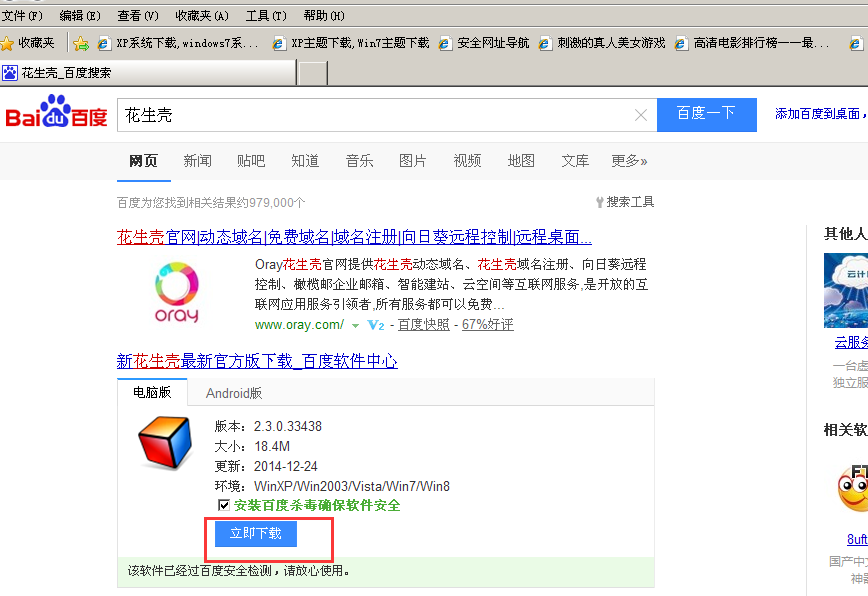Uncheck 安装百度杀毒确保软件安全 checkbox

pyautogui.click(x=224, y=505)
